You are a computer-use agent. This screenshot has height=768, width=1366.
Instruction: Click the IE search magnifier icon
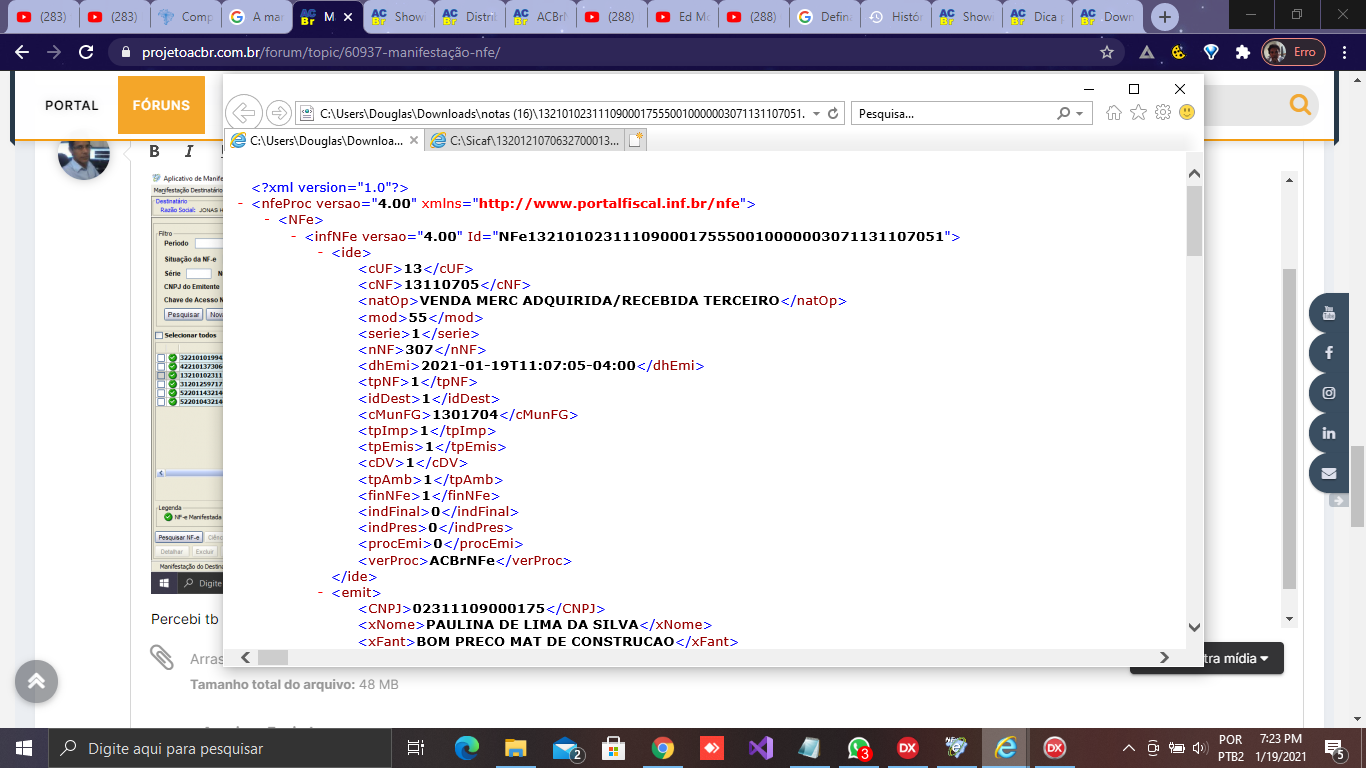(1064, 113)
